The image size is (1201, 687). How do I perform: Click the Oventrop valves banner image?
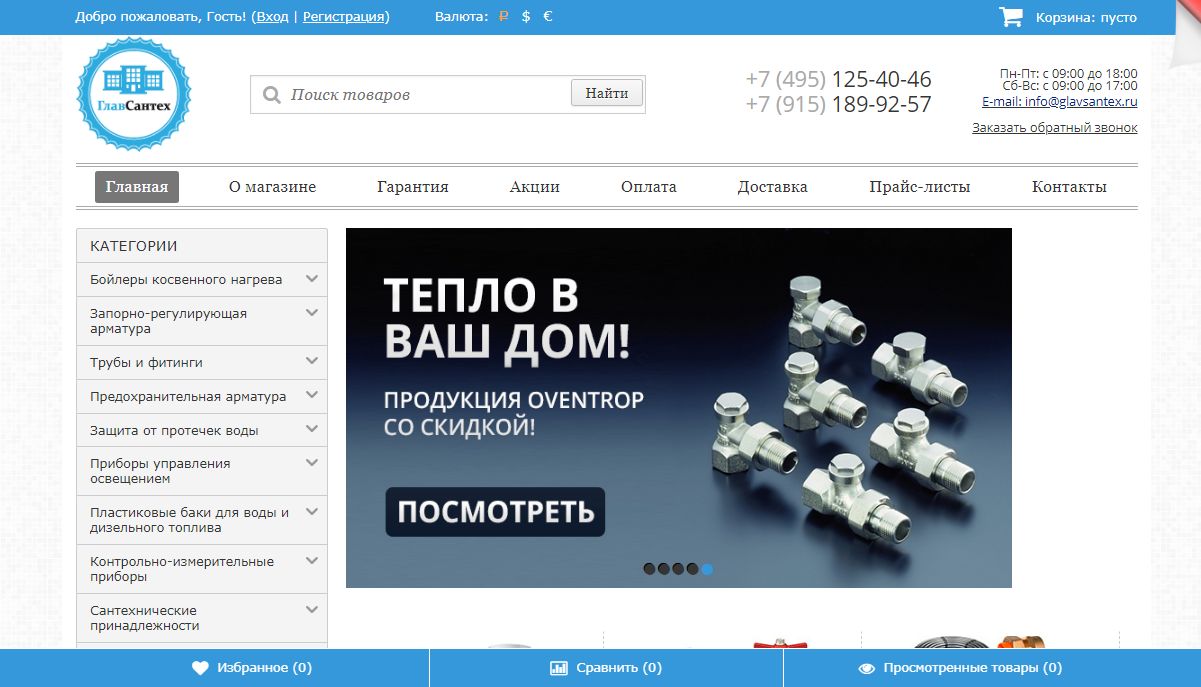pos(679,408)
